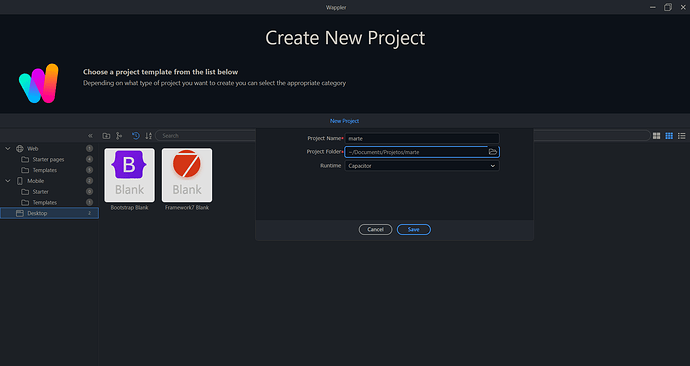The height and width of the screenshot is (366, 690).
Task: Restore the Wappler window size
Action: coord(668,7)
